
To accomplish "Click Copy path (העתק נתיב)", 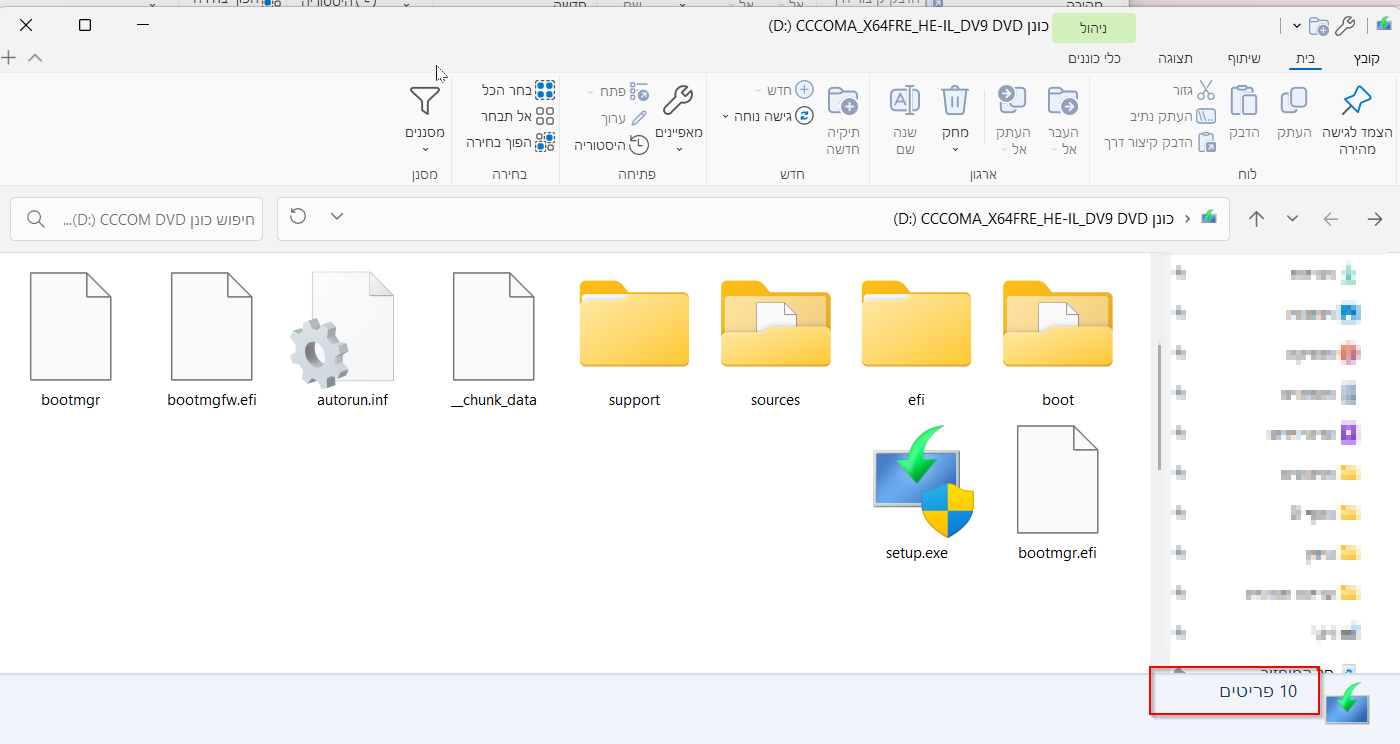I will [1174, 117].
